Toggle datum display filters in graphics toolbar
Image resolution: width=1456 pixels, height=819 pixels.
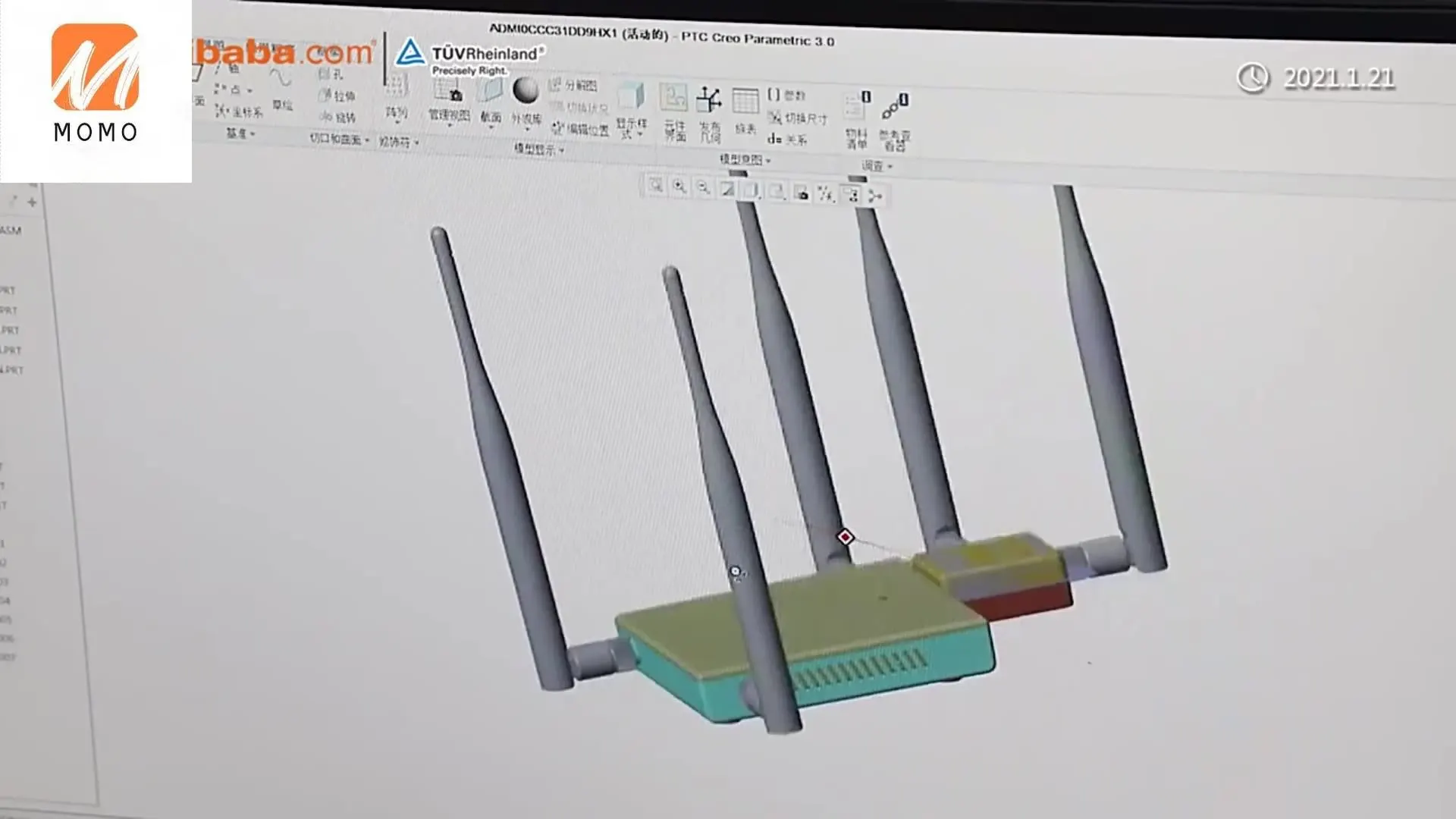(826, 194)
